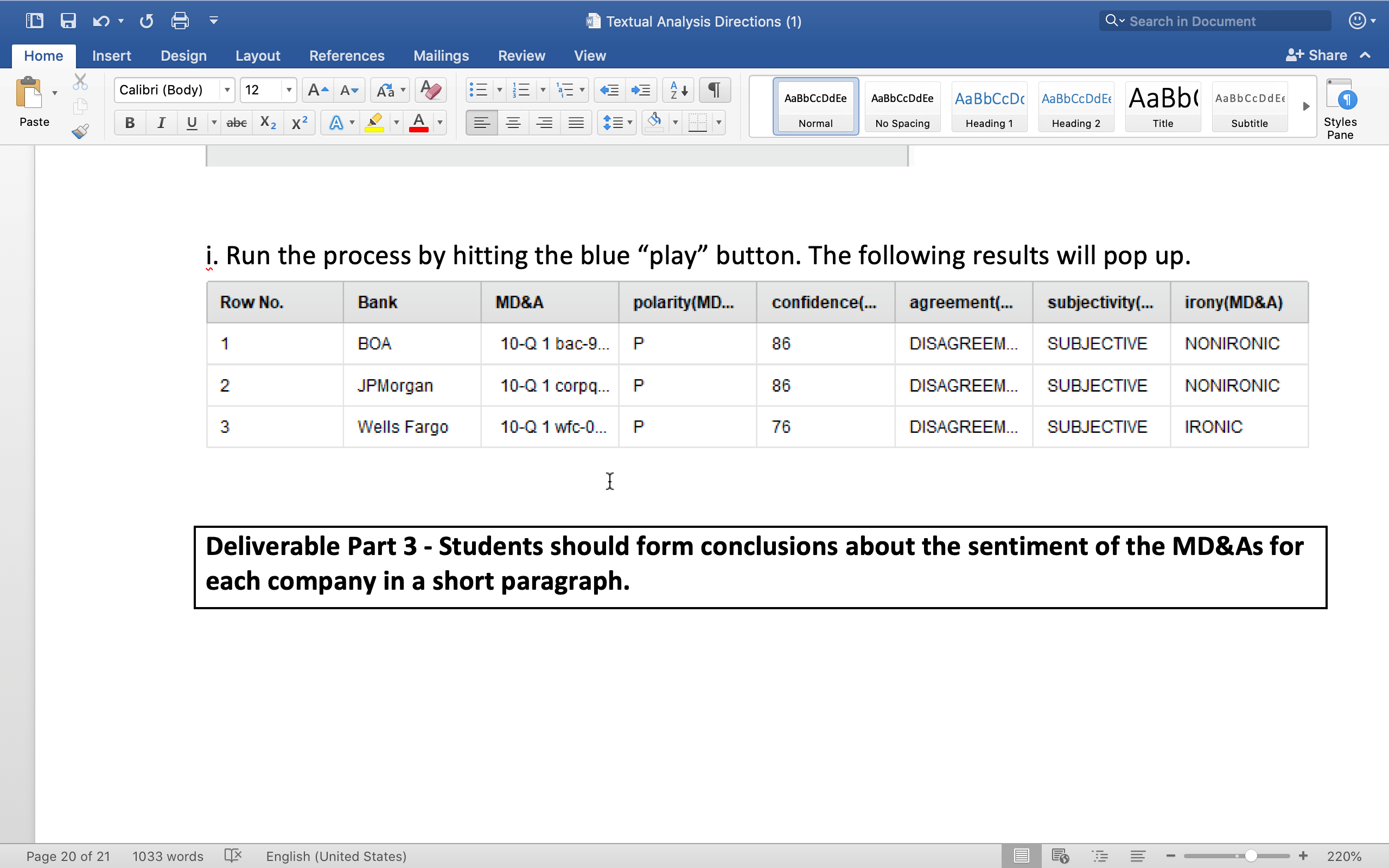
Task: Select the Subscript icon
Action: click(267, 122)
